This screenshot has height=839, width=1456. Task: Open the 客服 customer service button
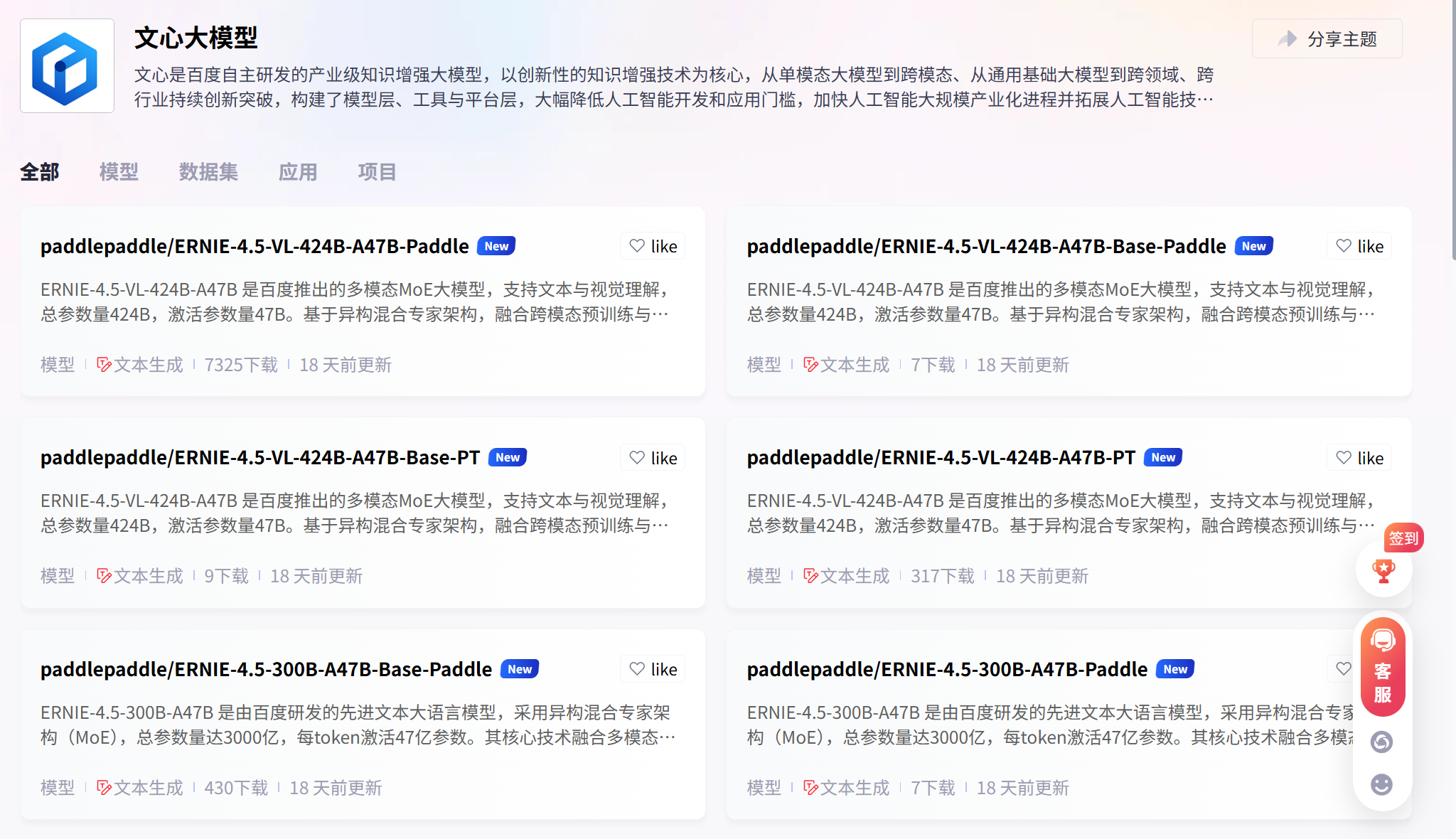[1383, 667]
